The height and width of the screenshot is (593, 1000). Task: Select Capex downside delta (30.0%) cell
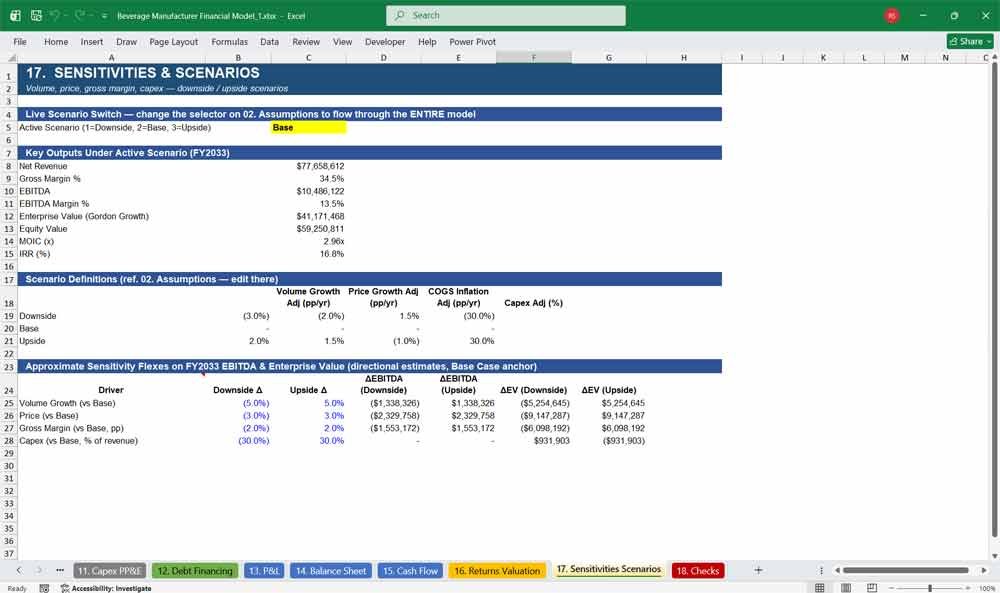coord(239,441)
